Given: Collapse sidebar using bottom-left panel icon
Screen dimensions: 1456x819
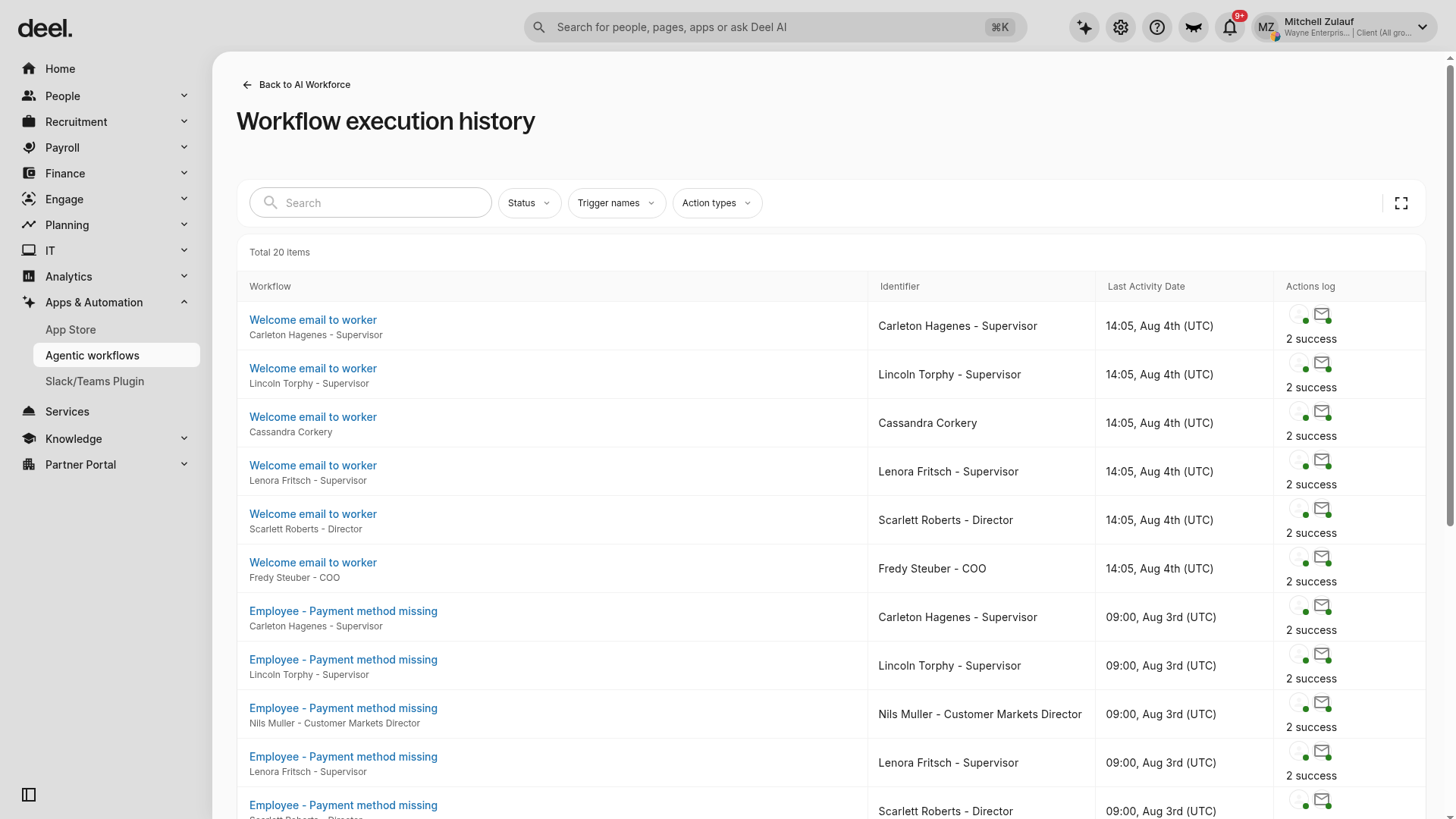Looking at the screenshot, I should [29, 795].
